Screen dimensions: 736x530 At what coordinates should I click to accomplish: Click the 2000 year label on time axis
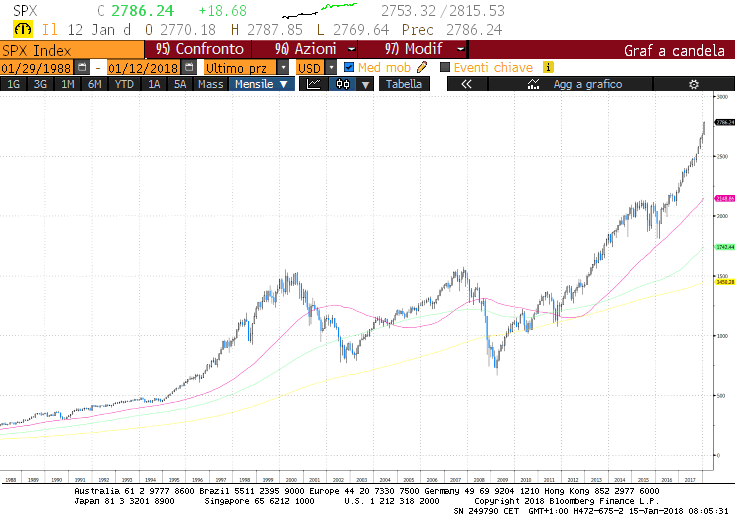coord(291,480)
